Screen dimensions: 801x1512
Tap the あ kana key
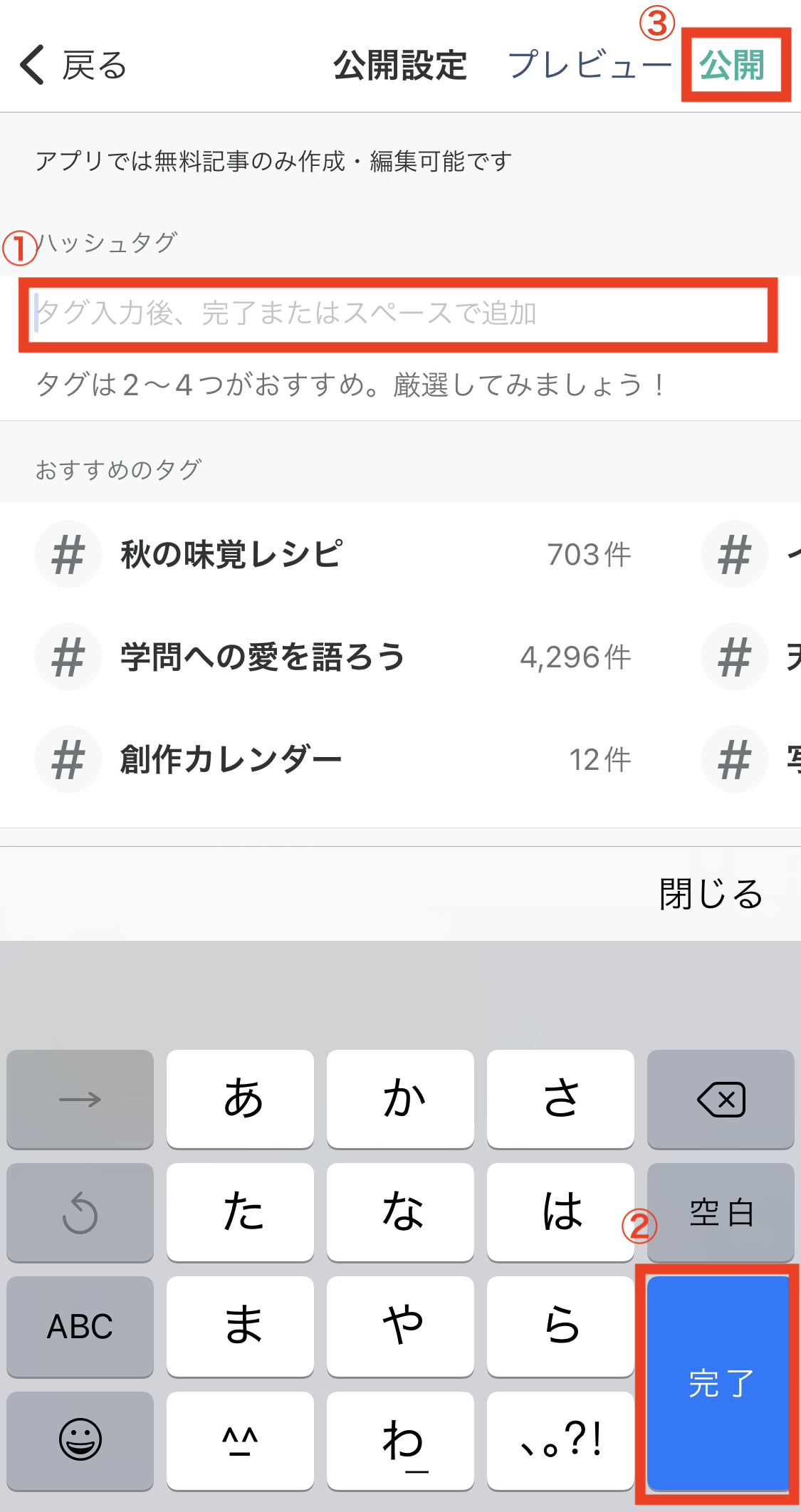point(240,1099)
